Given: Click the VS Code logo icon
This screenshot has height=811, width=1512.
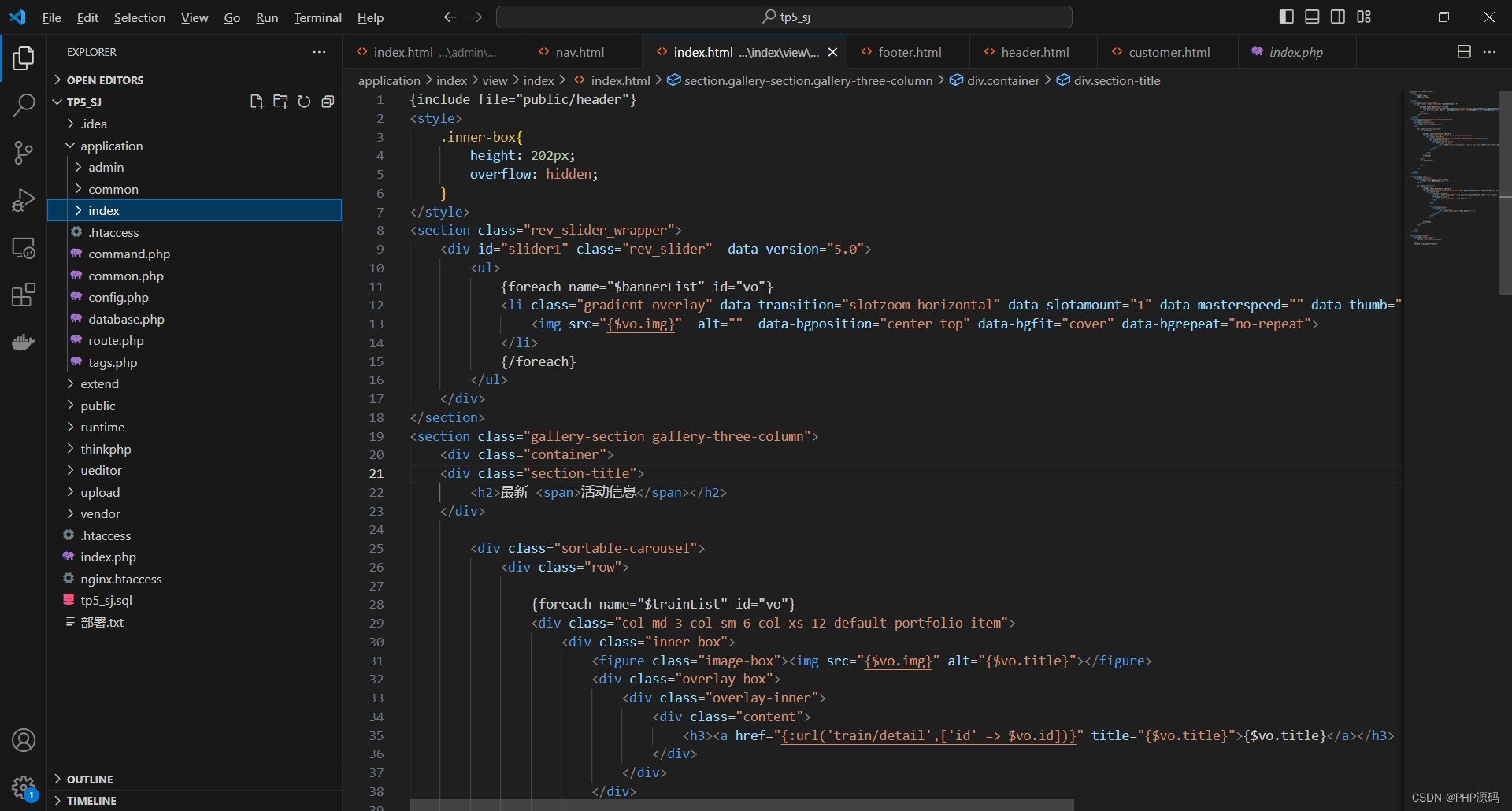Looking at the screenshot, I should [17, 17].
